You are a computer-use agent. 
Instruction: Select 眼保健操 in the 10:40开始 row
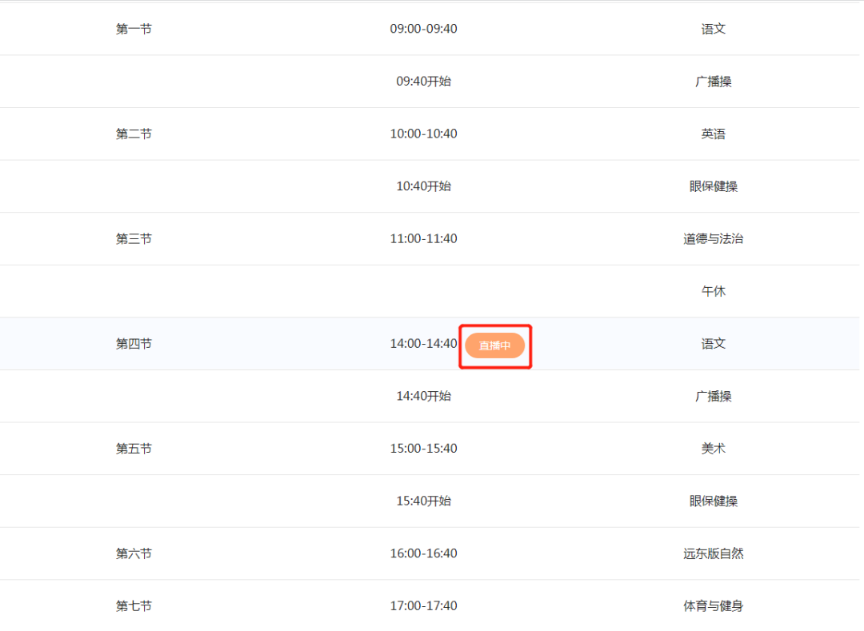click(713, 186)
